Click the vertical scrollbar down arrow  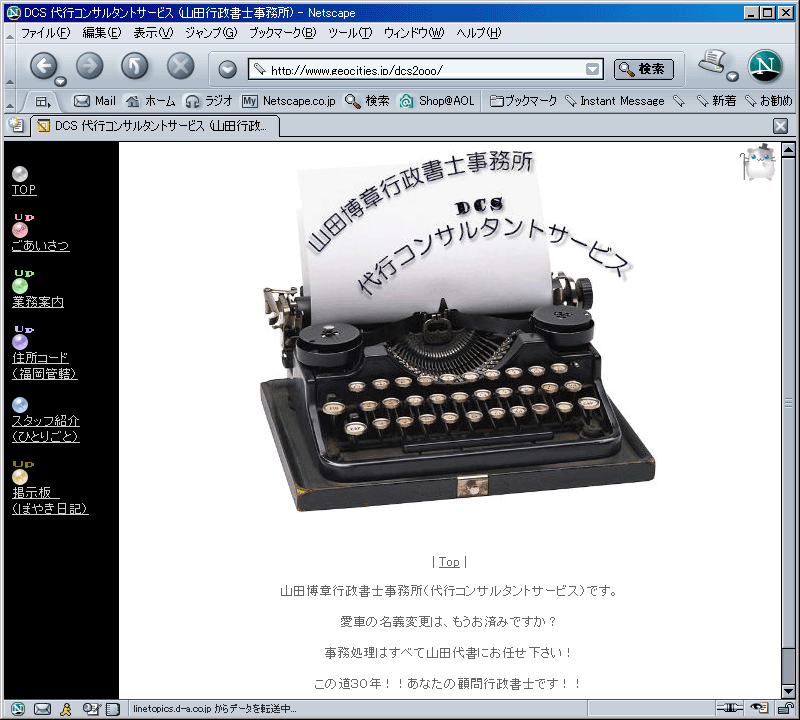coord(788,691)
